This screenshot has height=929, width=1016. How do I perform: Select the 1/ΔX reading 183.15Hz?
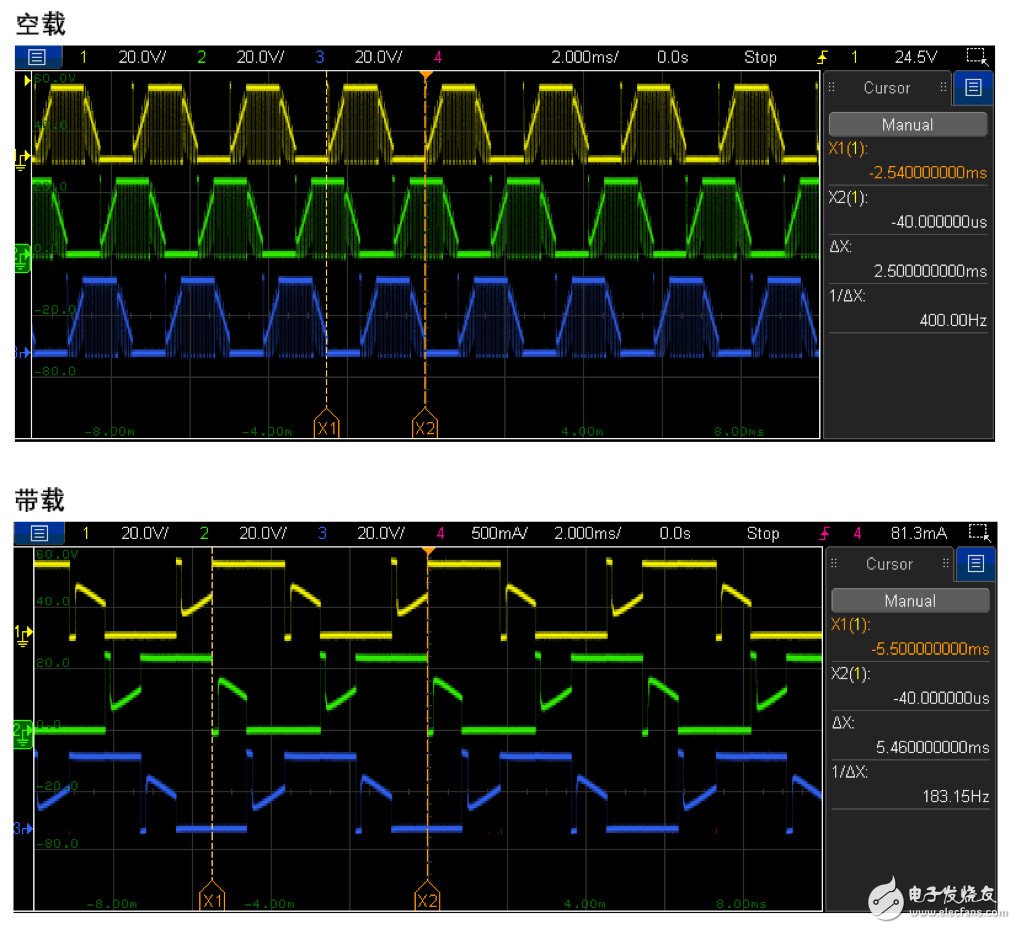(956, 796)
